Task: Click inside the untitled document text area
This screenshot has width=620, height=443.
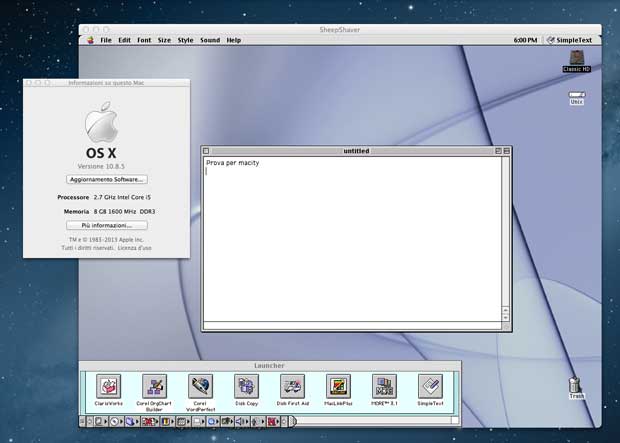Action: (350, 240)
